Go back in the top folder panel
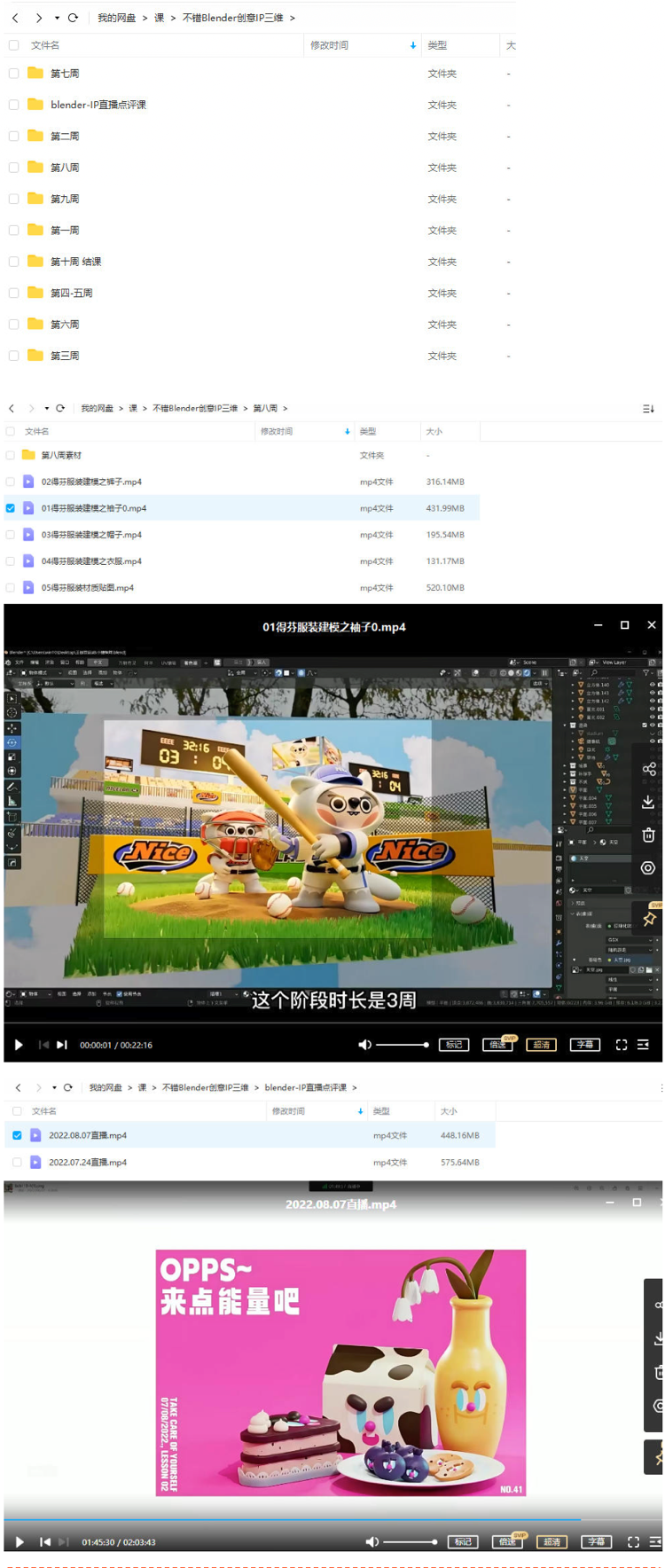Image resolution: width=665 pixels, height=1568 pixels. [15, 18]
